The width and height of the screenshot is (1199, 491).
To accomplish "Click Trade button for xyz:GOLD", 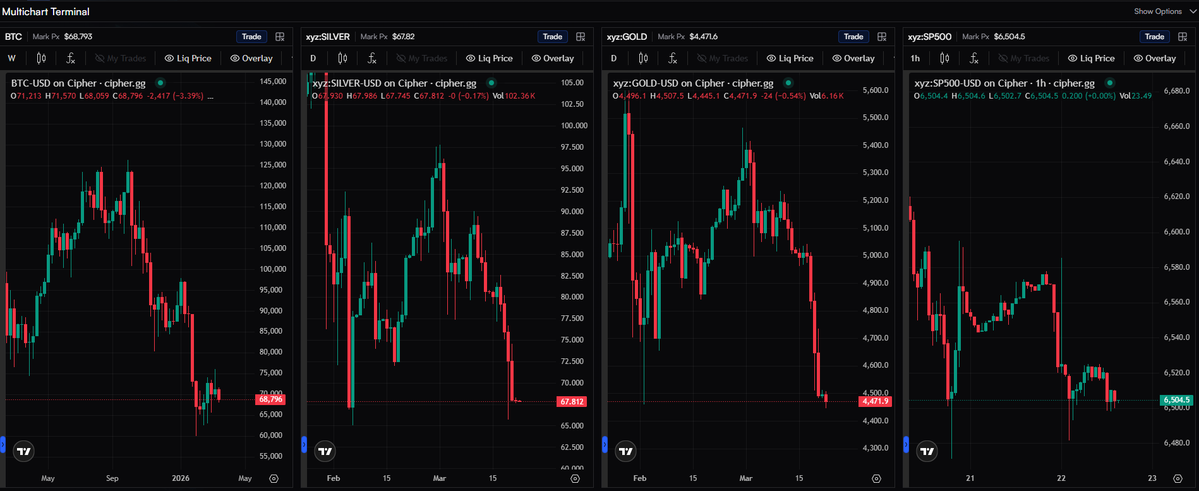I will point(853,37).
